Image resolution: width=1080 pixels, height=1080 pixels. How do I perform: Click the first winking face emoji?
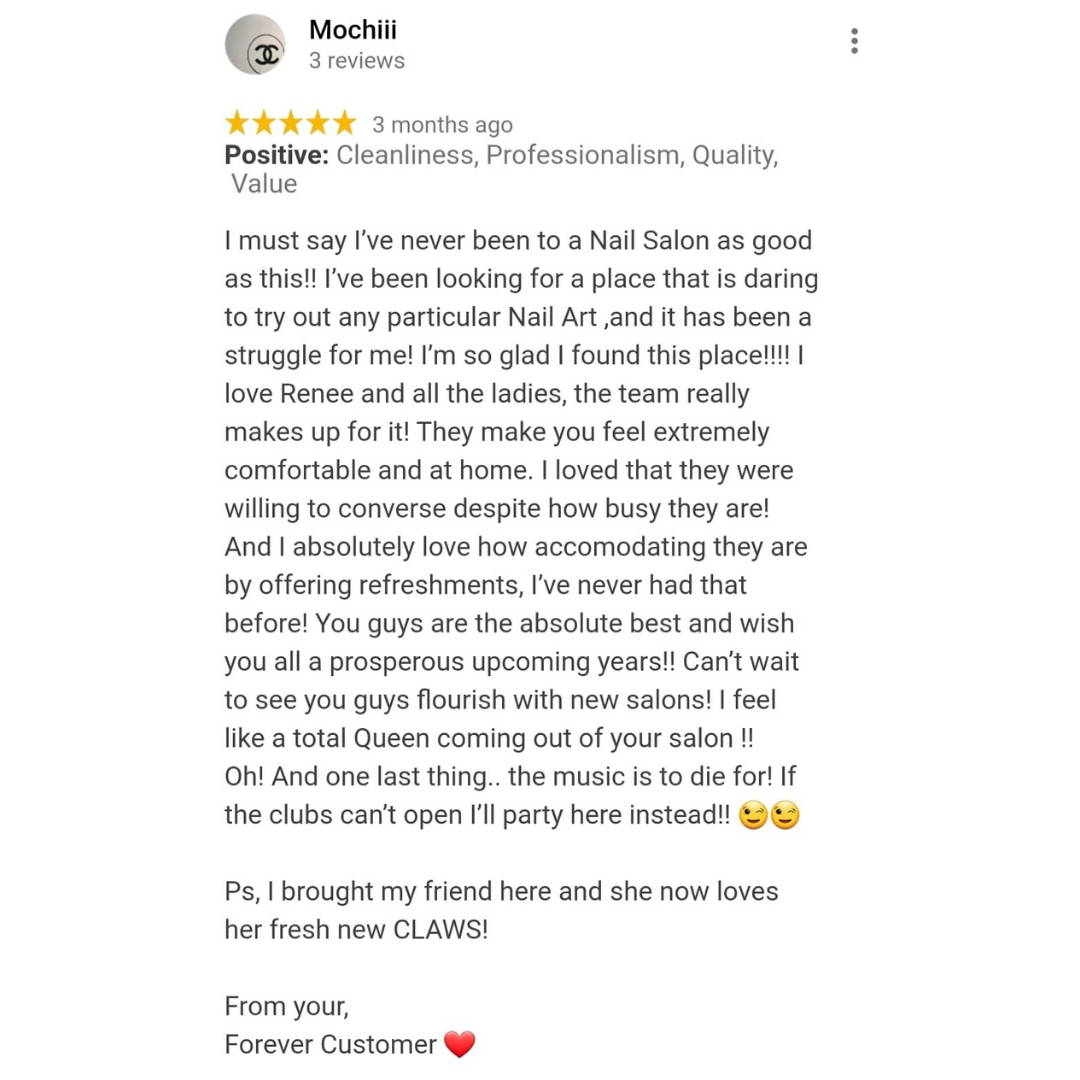tap(753, 816)
